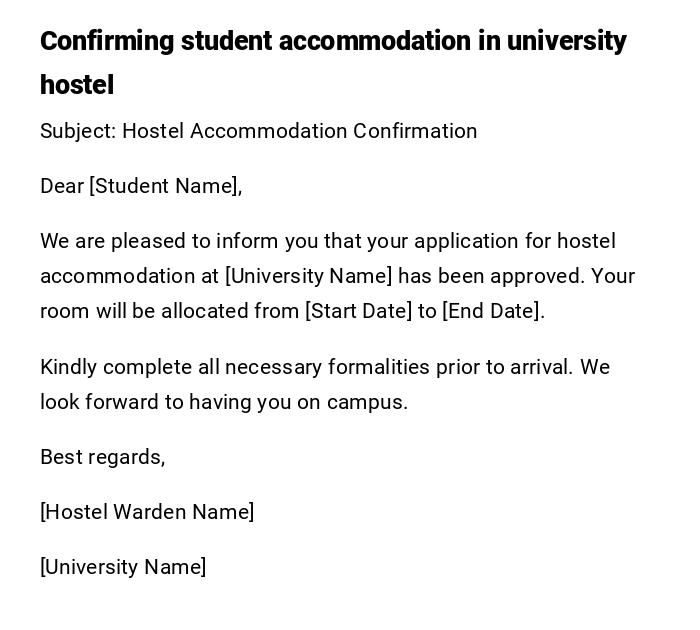
Task: Click the "Best regards," closing line
Action: pyautogui.click(x=102, y=457)
